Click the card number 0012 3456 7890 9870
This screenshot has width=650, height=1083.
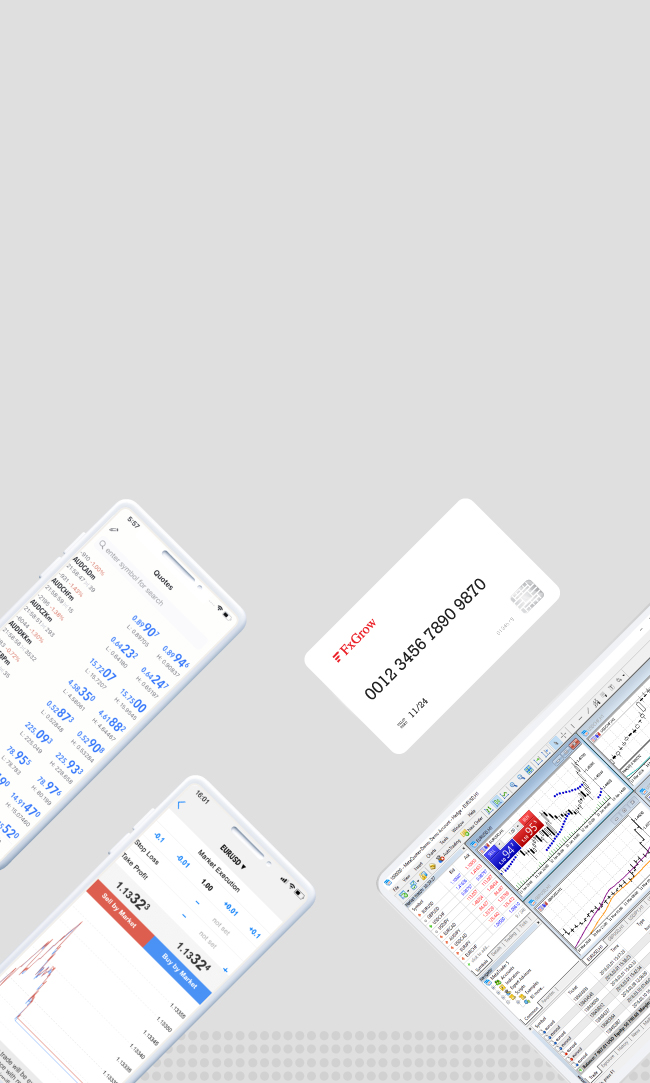(x=425, y=639)
